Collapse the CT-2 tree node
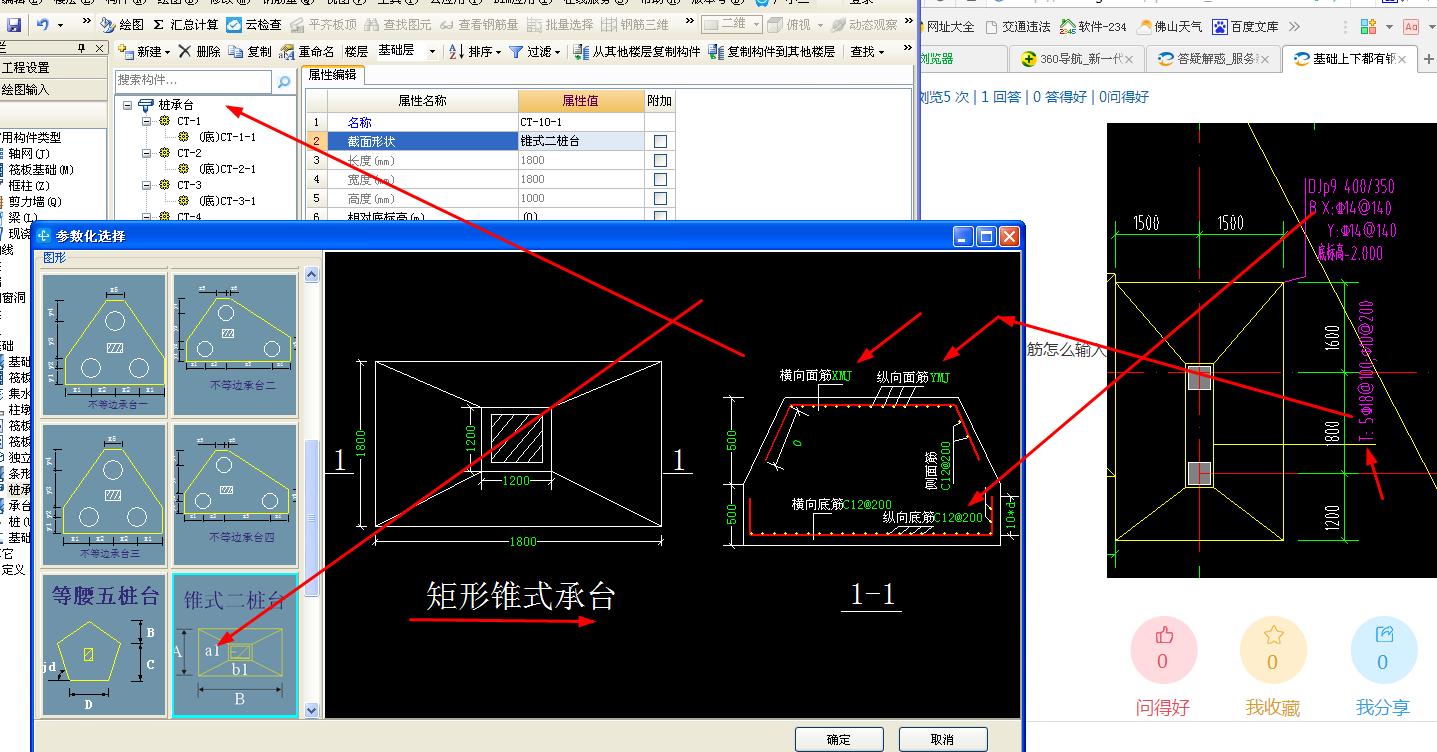 146,153
